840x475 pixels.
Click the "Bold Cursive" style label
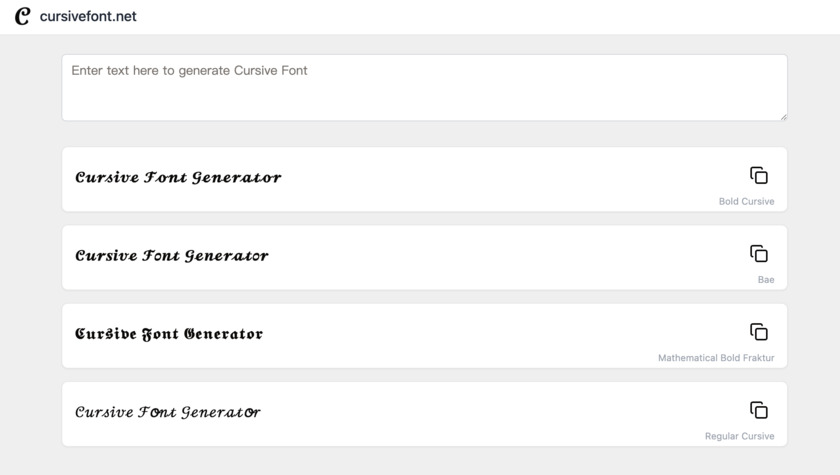[746, 202]
